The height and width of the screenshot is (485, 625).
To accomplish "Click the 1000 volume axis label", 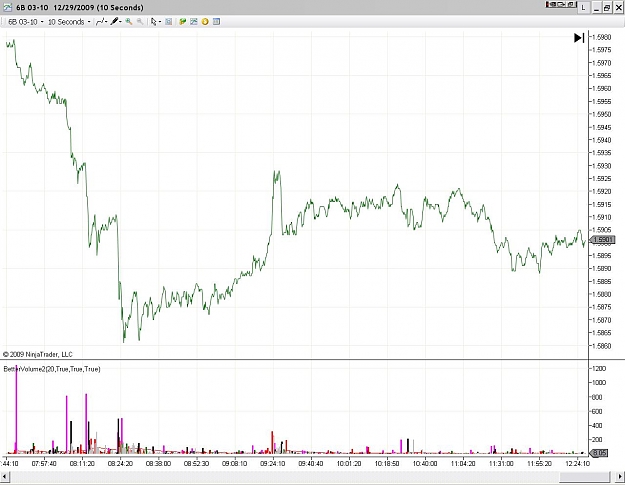I will (x=599, y=383).
